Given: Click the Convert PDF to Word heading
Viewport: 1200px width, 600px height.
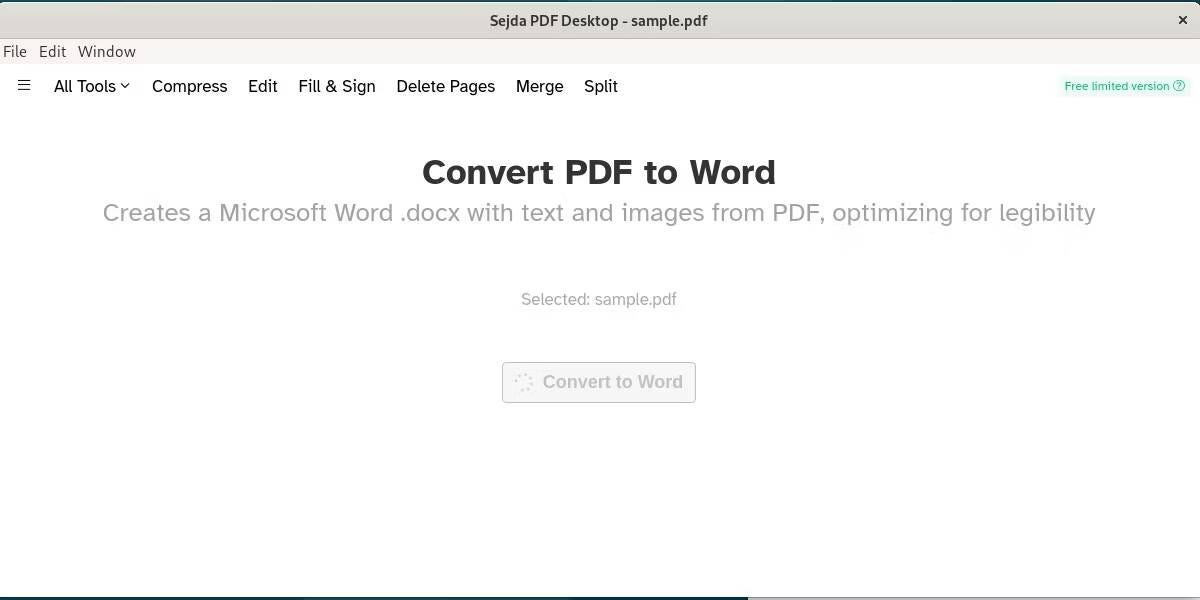Looking at the screenshot, I should tap(598, 172).
